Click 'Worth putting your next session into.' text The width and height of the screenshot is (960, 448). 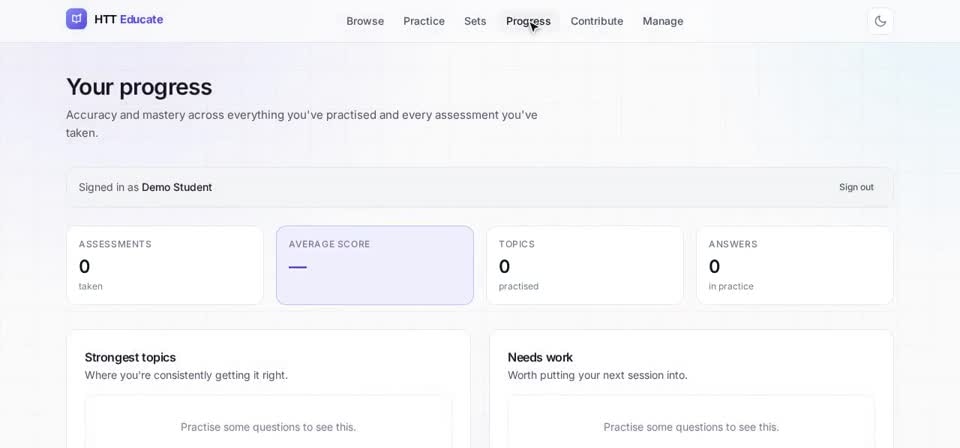(598, 375)
